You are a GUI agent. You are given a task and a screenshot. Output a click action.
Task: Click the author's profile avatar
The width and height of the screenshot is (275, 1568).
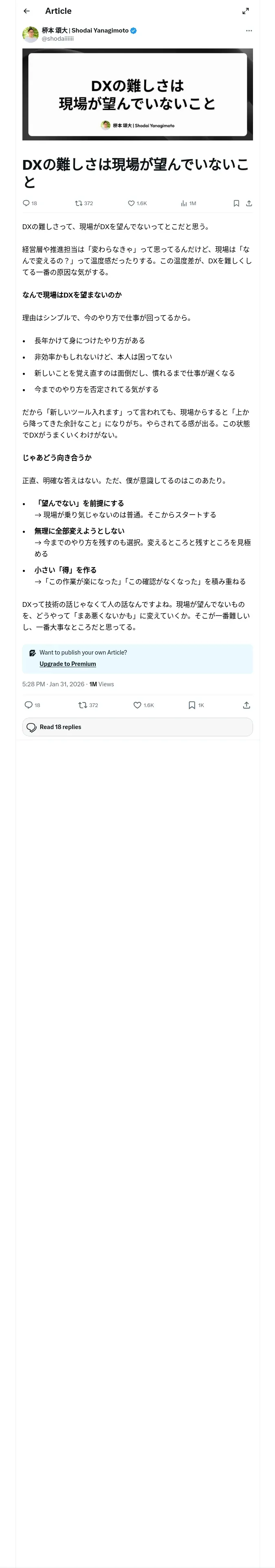click(x=31, y=34)
